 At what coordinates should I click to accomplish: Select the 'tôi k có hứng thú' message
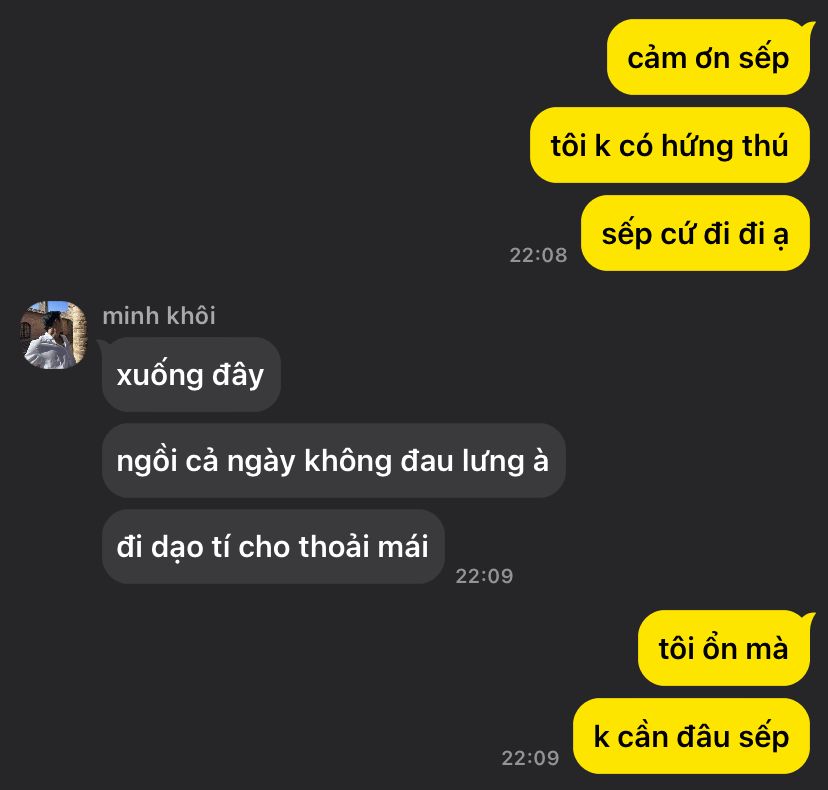click(x=670, y=145)
